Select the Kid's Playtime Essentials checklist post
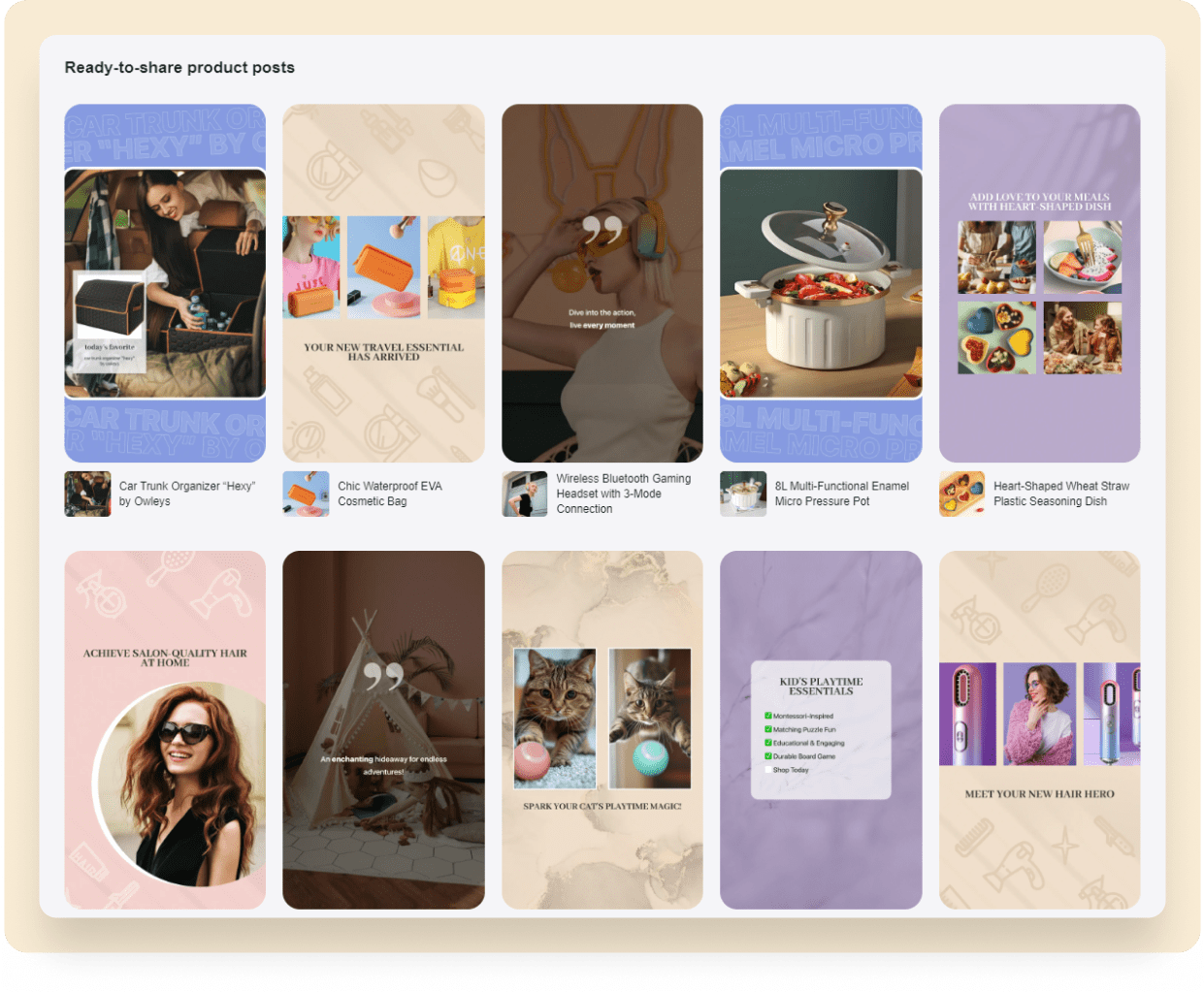 821,729
